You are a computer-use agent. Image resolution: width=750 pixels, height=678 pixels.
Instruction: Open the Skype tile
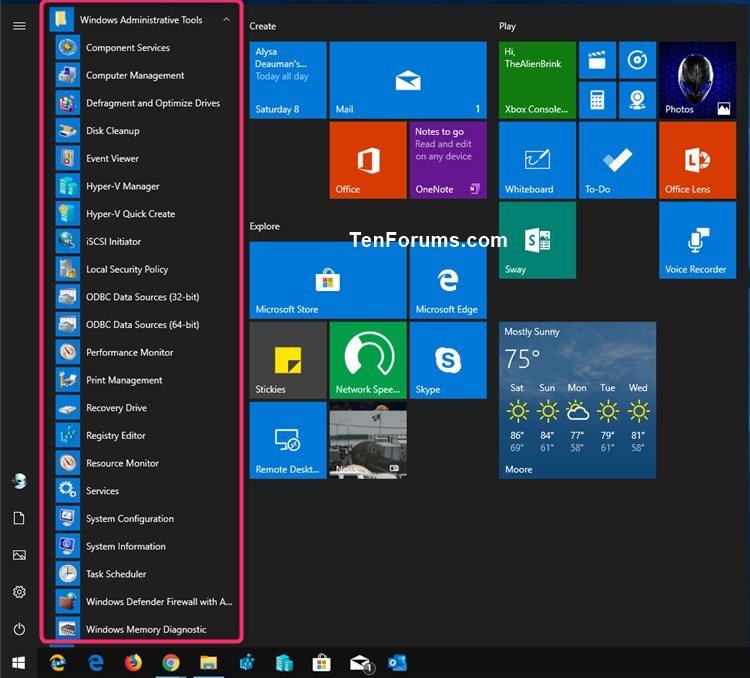click(x=448, y=360)
